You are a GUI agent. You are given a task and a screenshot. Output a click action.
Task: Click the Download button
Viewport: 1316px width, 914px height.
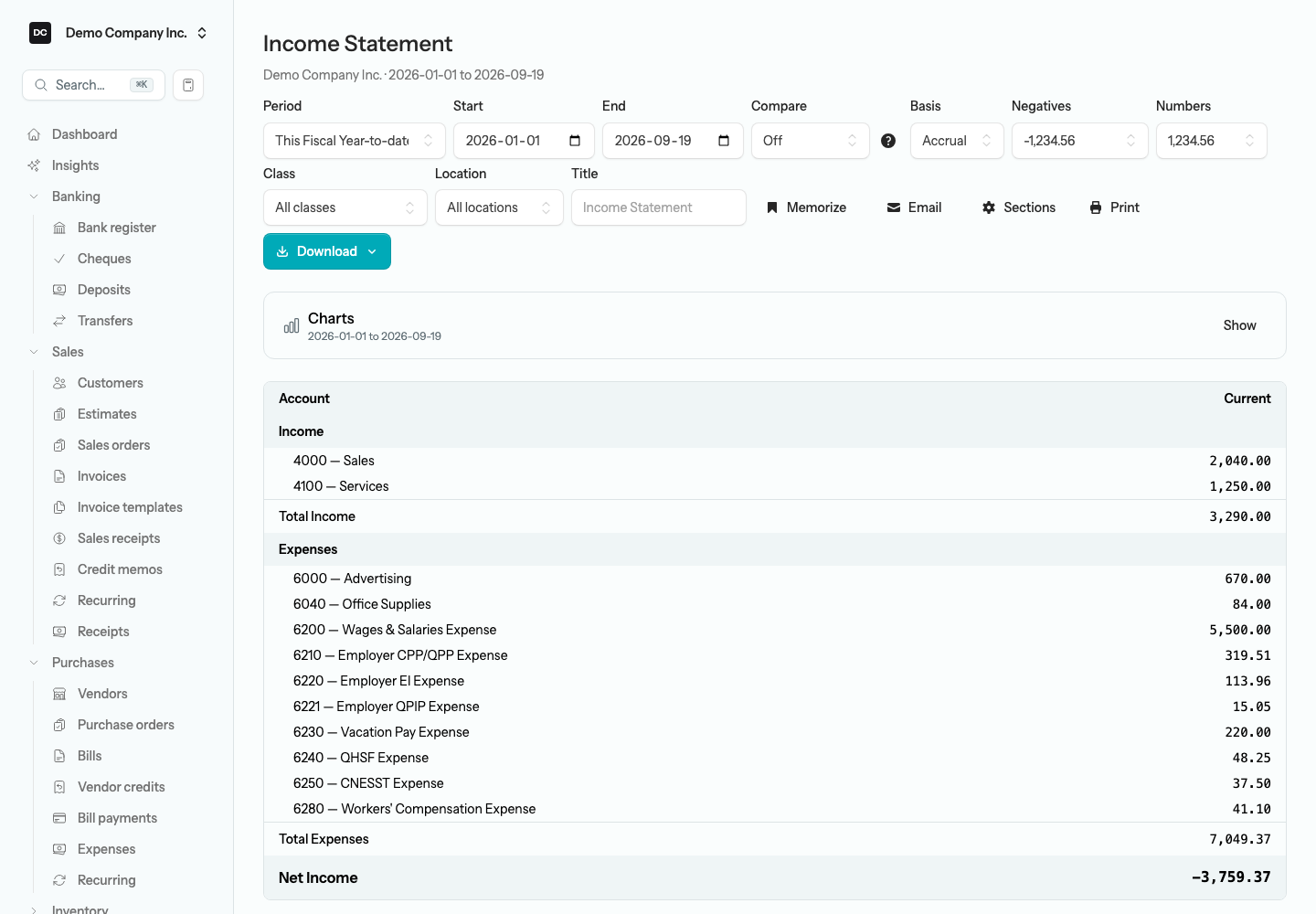327,251
